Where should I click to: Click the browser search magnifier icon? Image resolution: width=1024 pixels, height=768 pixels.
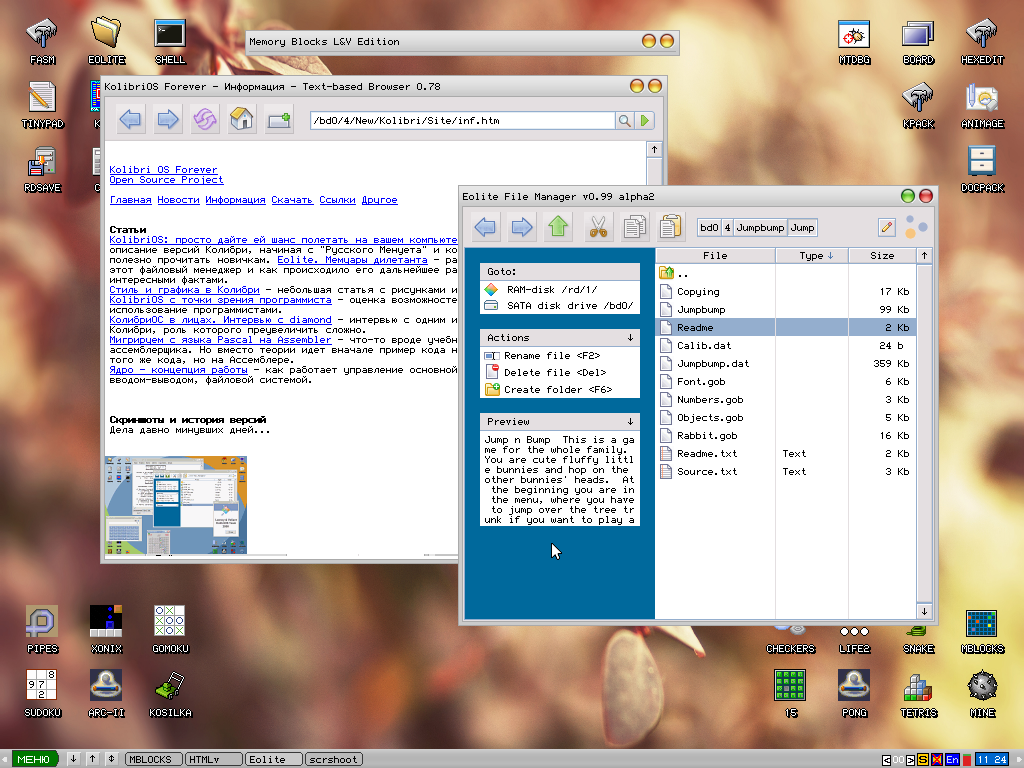pyautogui.click(x=623, y=121)
